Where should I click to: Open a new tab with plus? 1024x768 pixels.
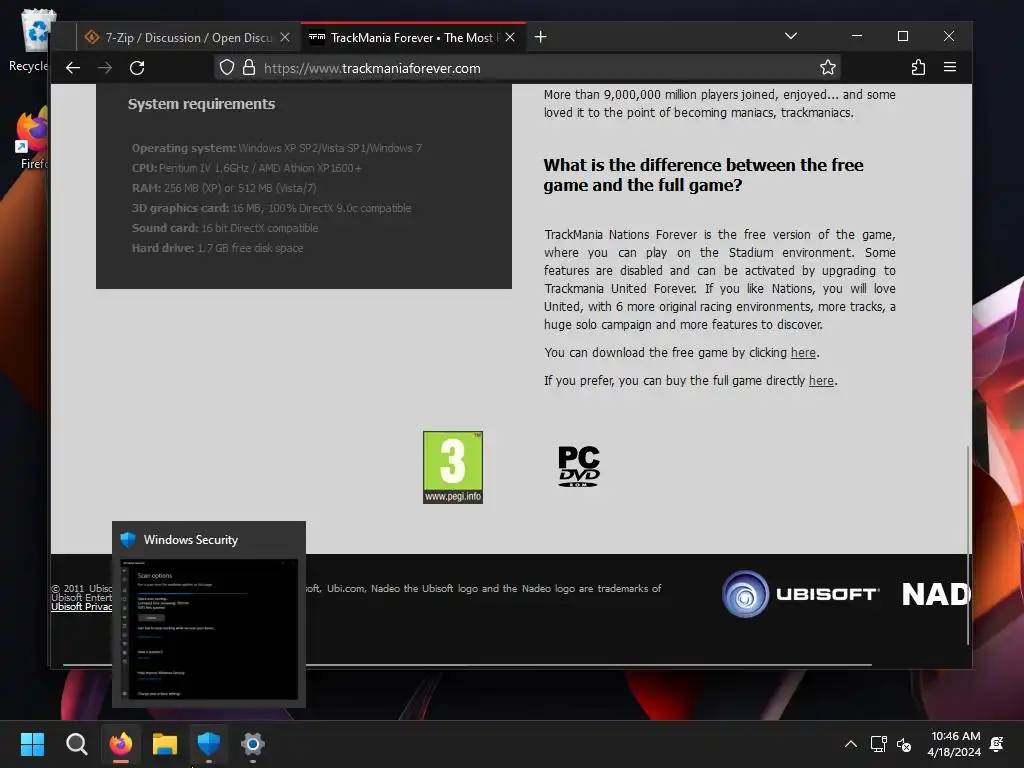click(x=540, y=37)
